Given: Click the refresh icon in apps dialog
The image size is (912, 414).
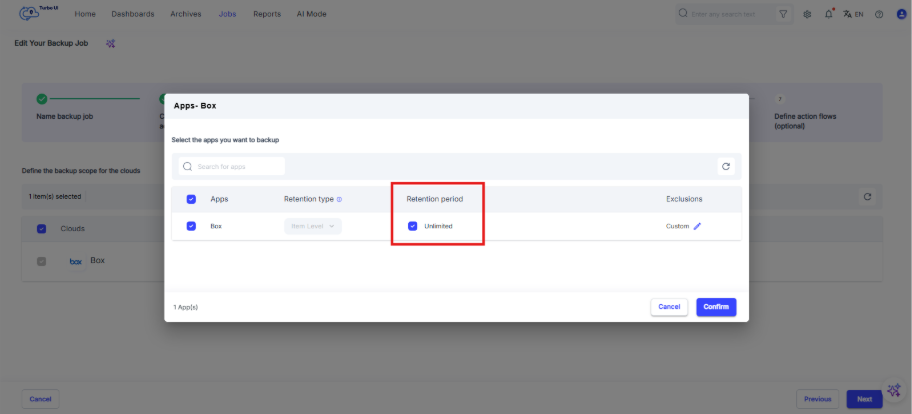Looking at the screenshot, I should point(726,166).
